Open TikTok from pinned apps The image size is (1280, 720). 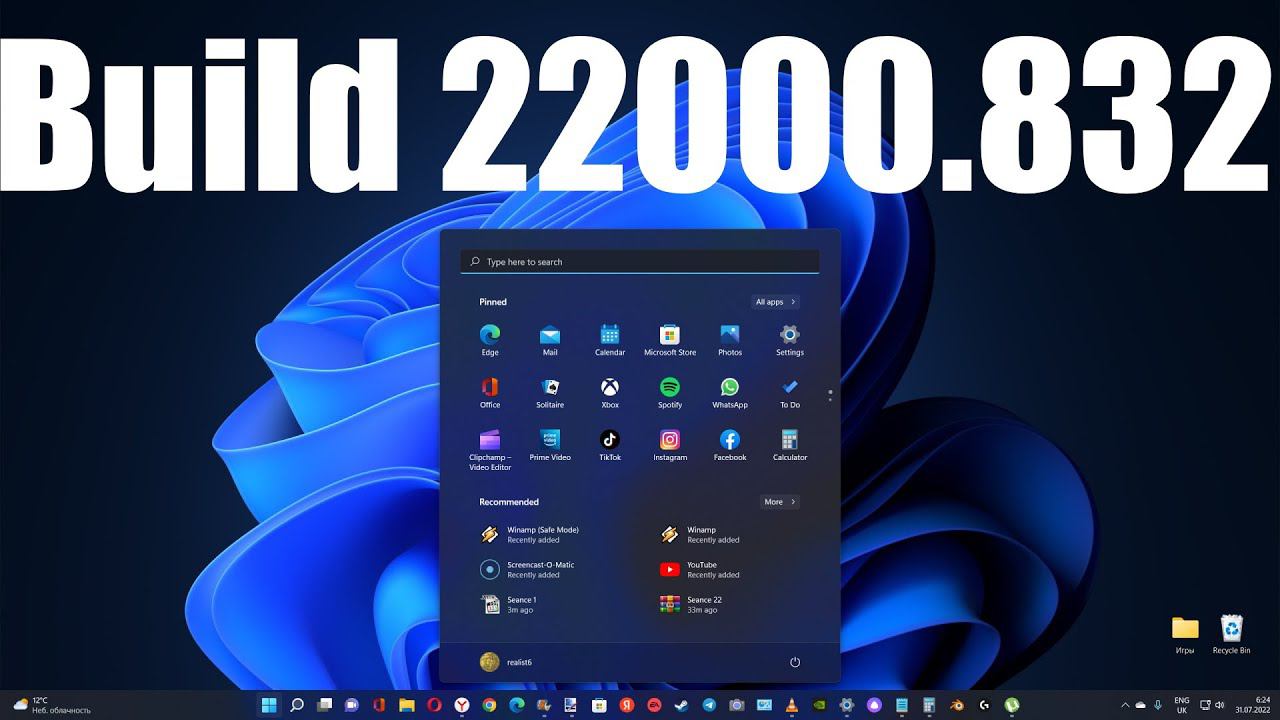click(610, 445)
